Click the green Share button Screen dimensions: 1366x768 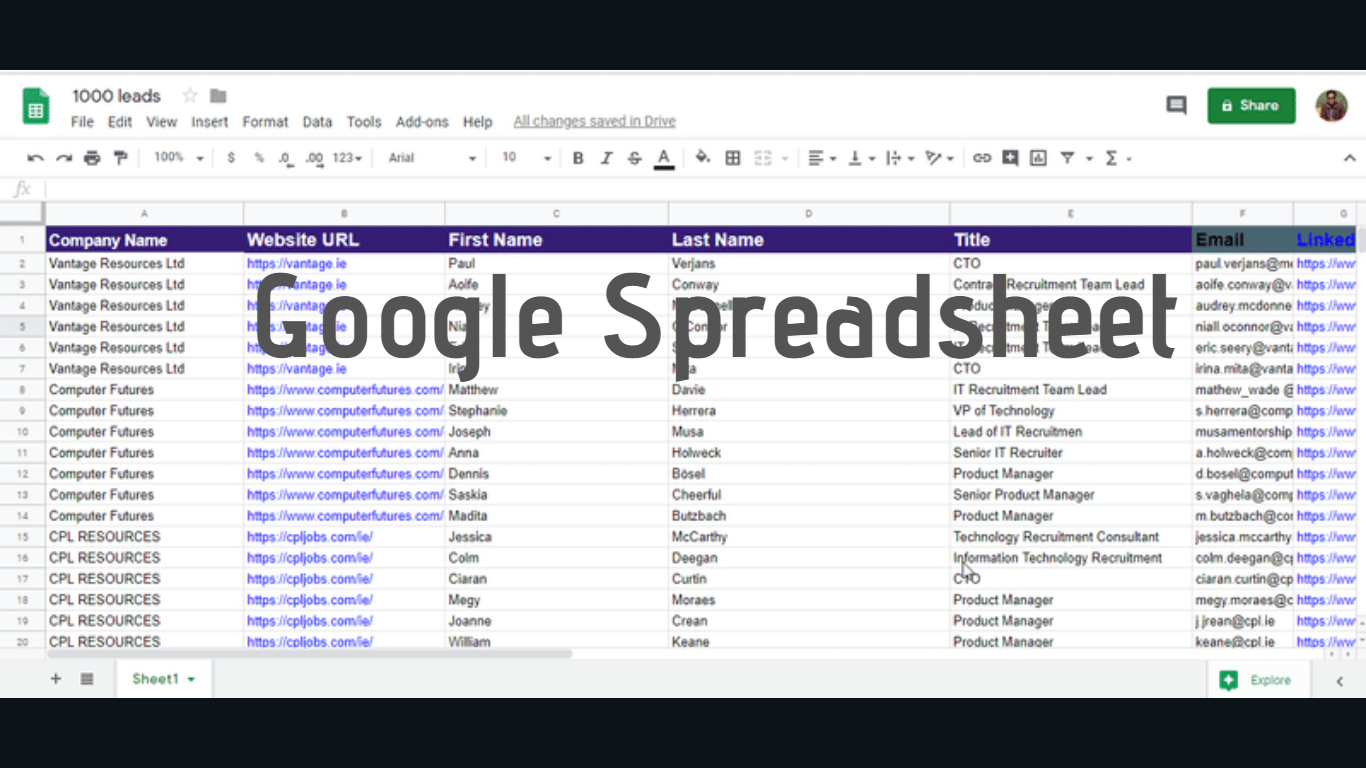coord(1251,105)
